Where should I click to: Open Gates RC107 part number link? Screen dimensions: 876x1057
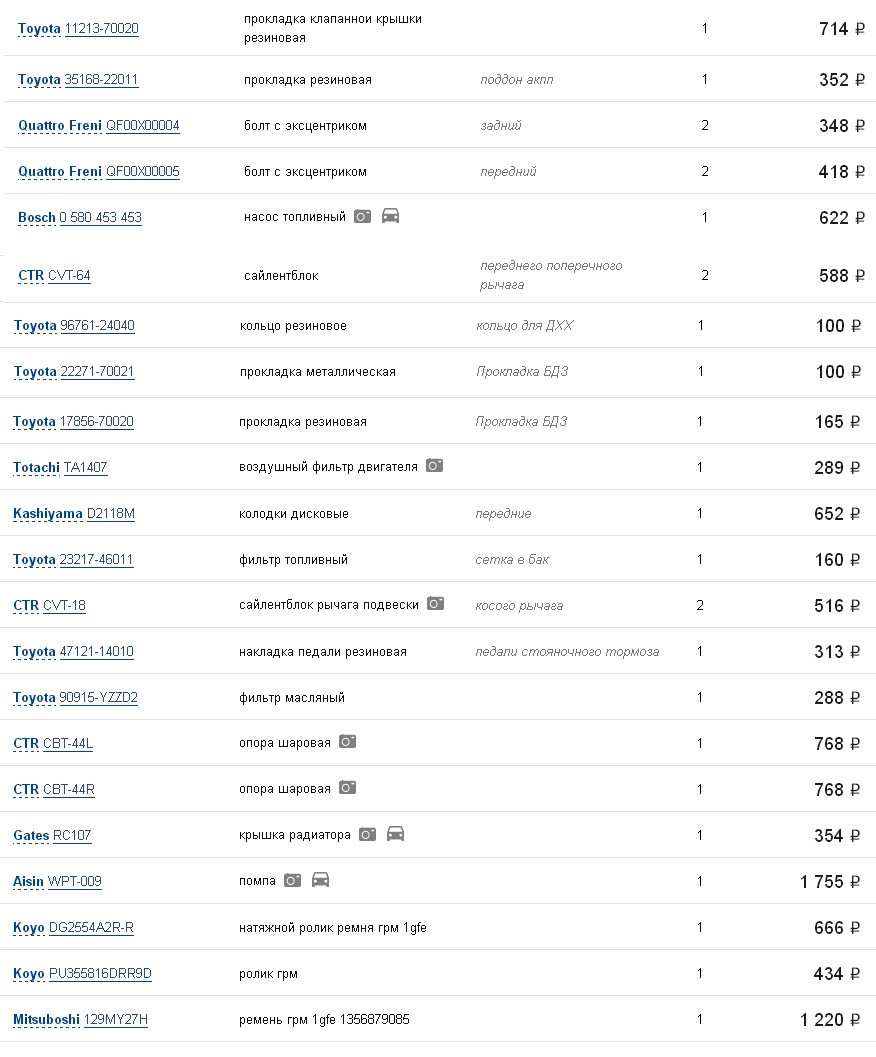coord(72,836)
